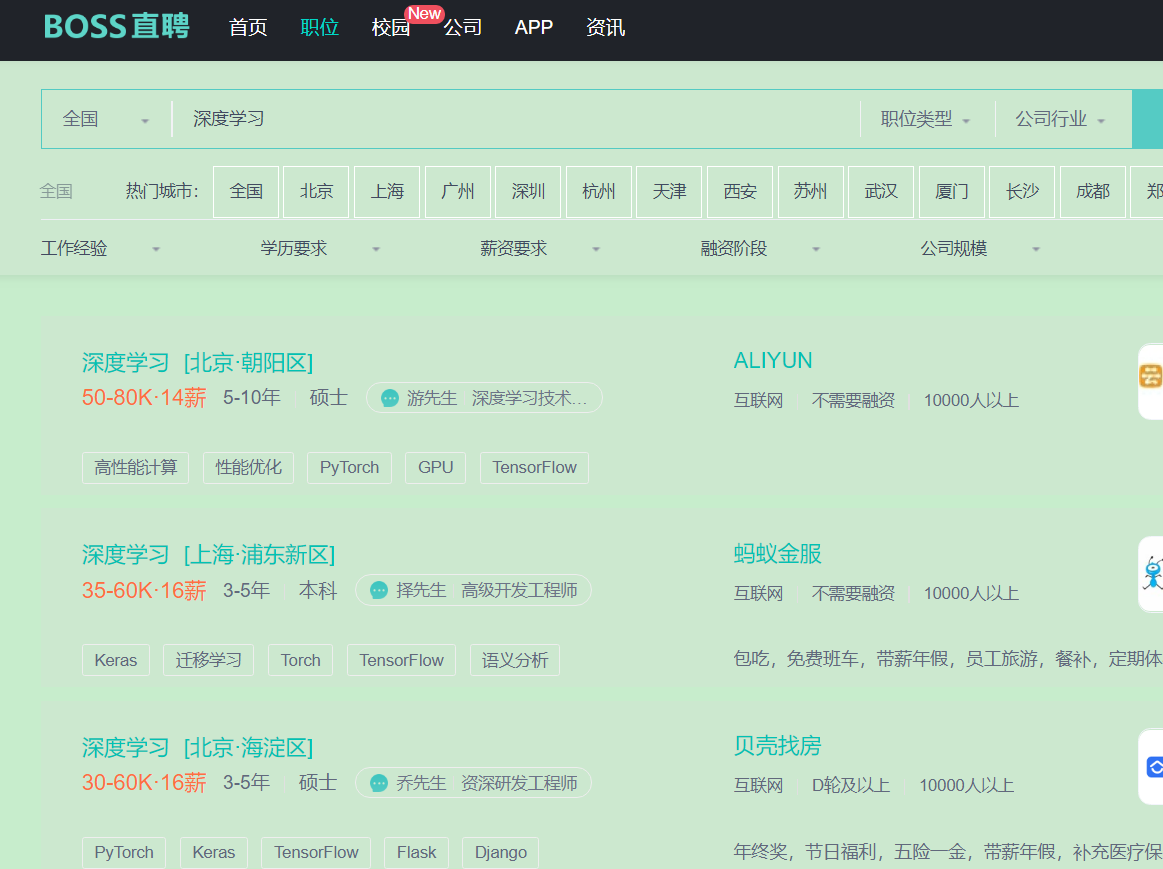This screenshot has width=1163, height=869.
Task: Click the GPU skill tag
Action: tap(435, 468)
